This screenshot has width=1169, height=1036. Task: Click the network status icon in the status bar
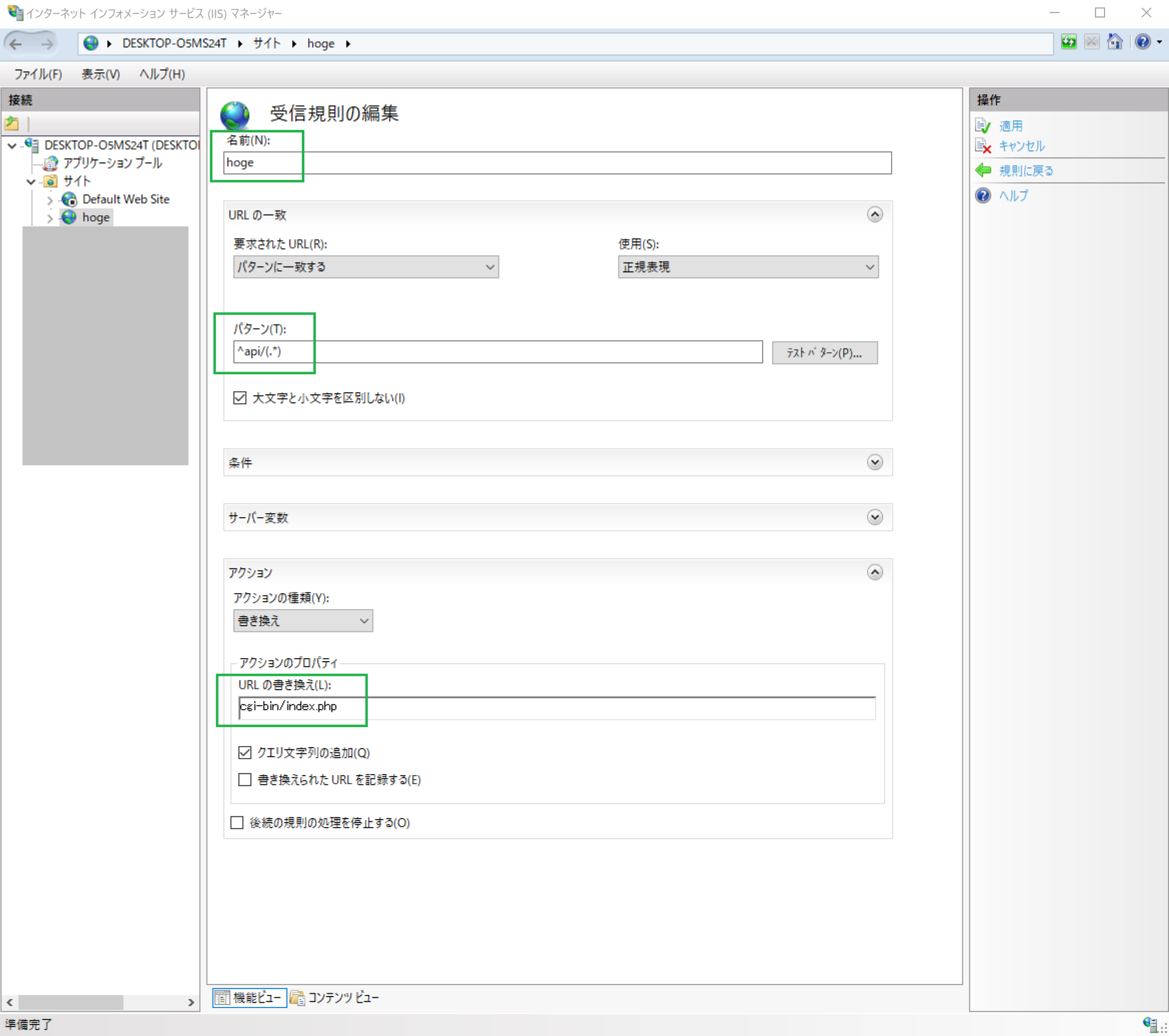pos(1151,1023)
